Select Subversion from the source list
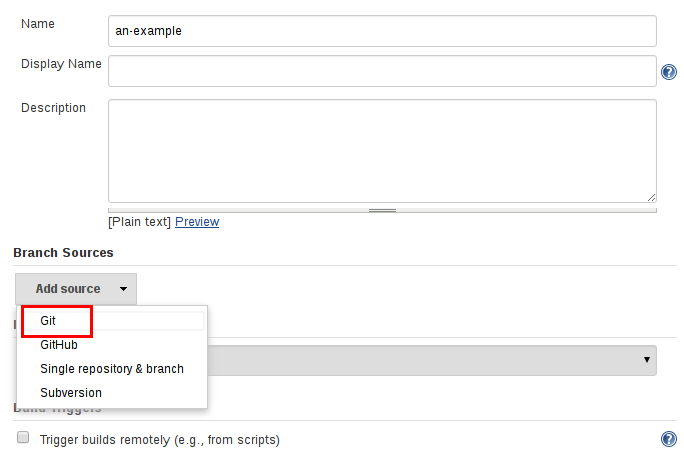Viewport: 684px width, 455px height. [x=71, y=393]
